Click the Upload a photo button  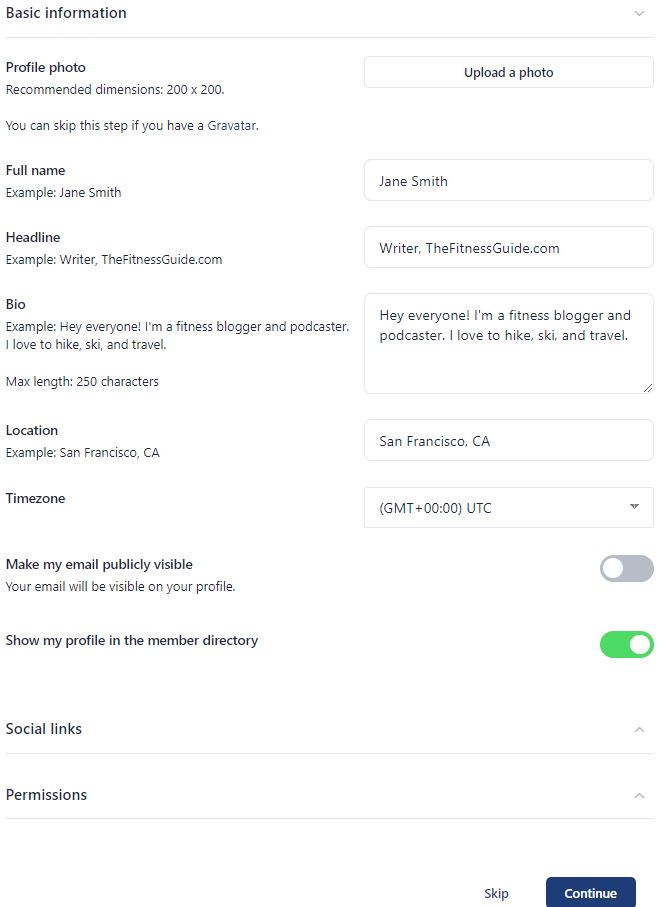point(508,71)
